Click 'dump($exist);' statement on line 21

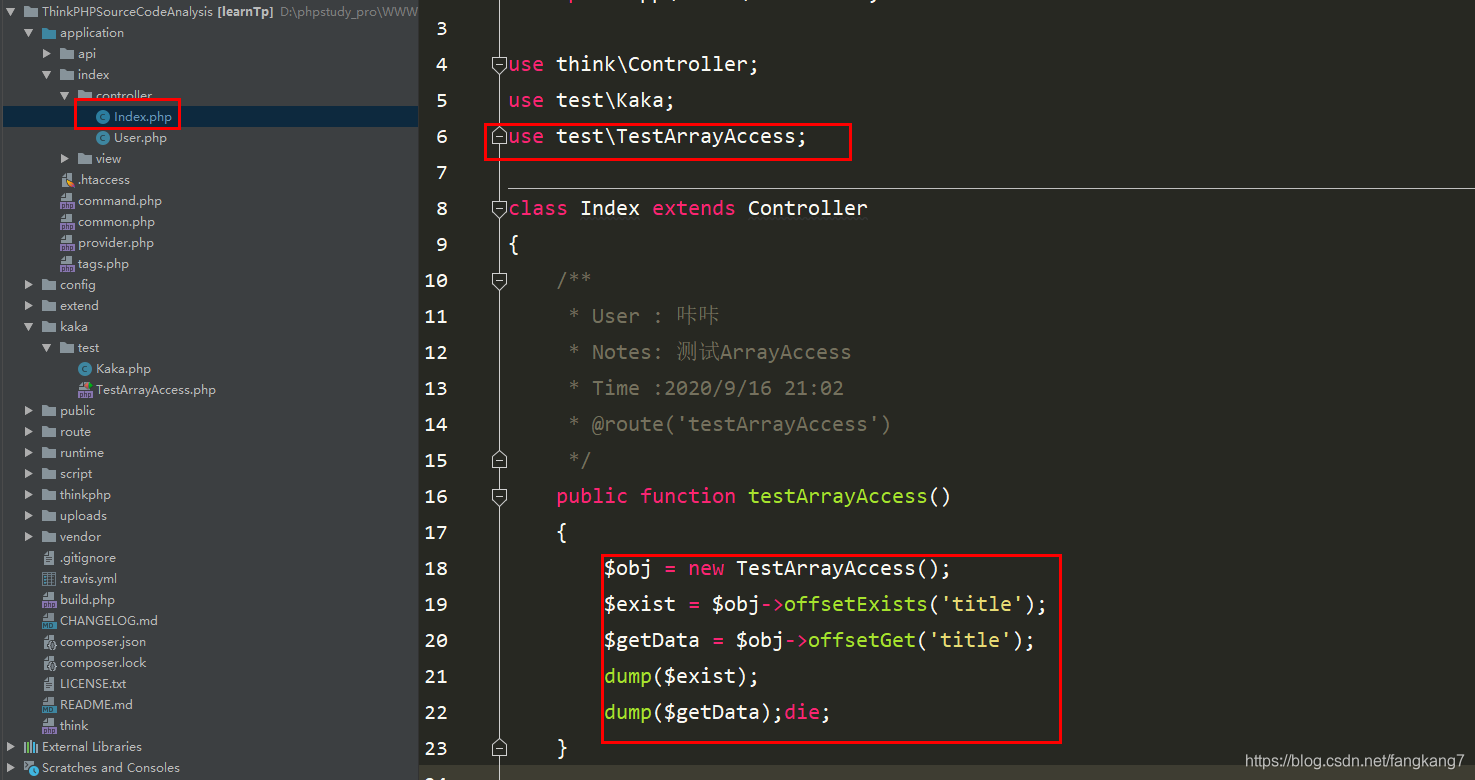(682, 677)
